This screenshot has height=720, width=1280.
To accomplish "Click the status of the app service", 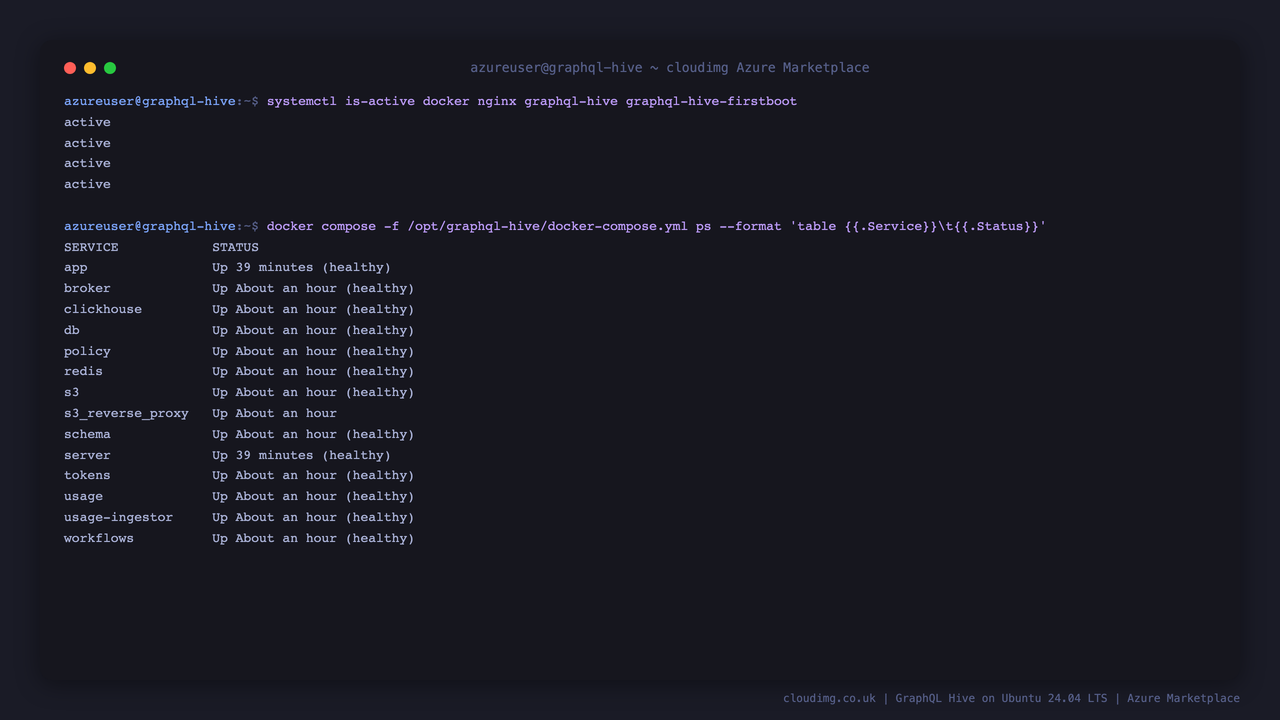I will tap(301, 268).
